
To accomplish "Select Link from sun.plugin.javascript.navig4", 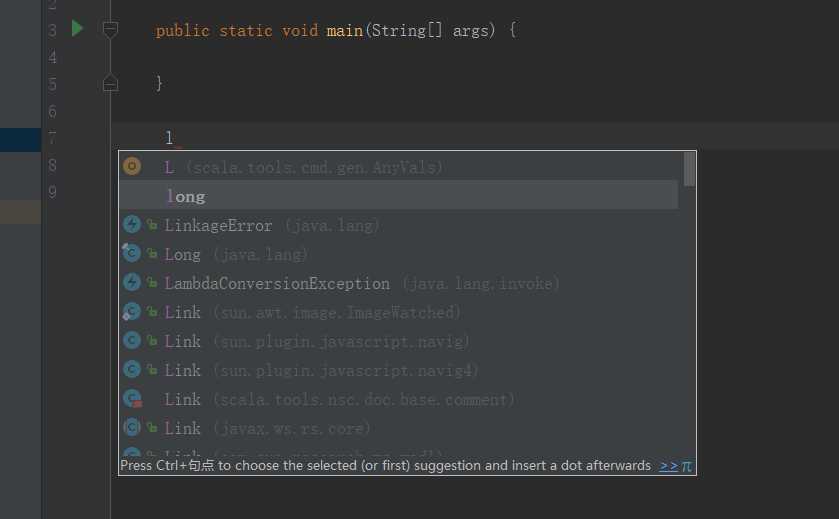I will [x=183, y=370].
